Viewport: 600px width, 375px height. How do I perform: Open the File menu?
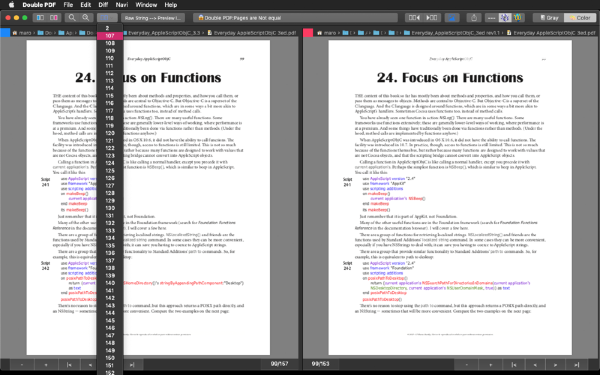tap(68, 5)
